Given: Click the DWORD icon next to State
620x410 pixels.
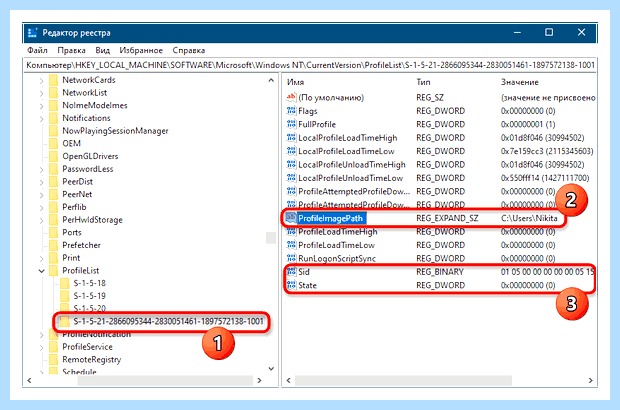Looking at the screenshot, I should tap(291, 285).
